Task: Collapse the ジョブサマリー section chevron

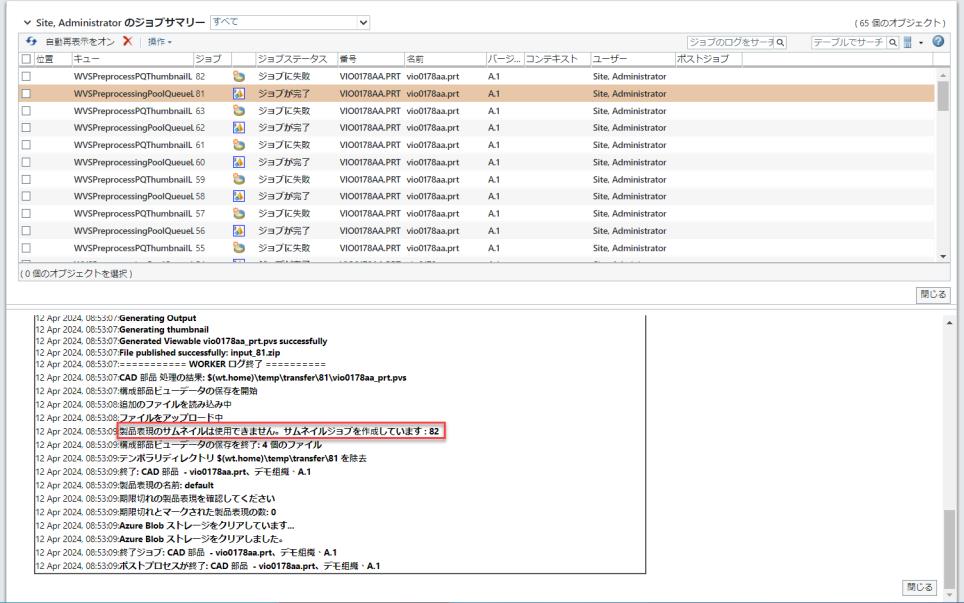Action: tap(27, 22)
